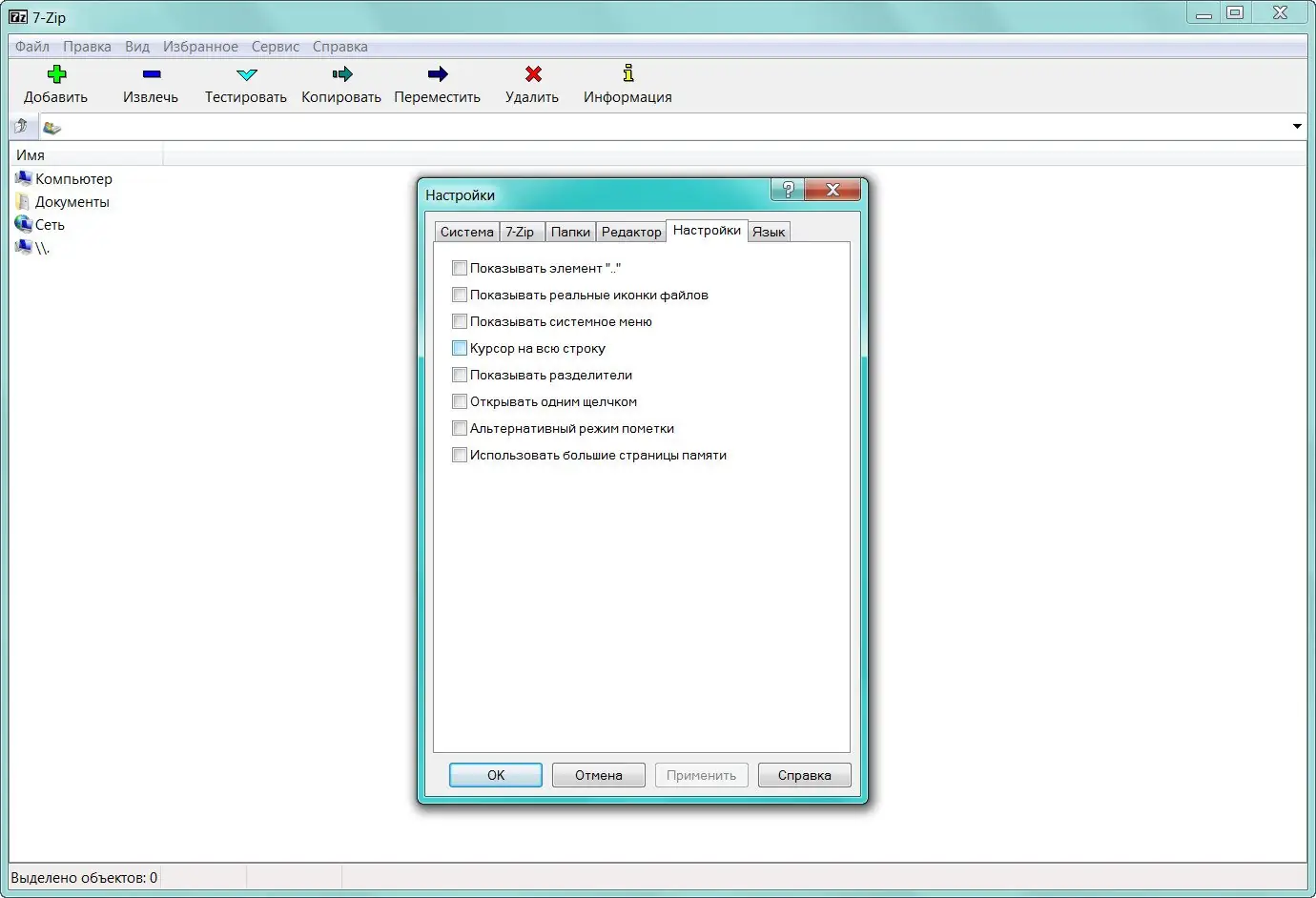Open the Вид menu
Screen dimensions: 1316x898
pos(137,46)
